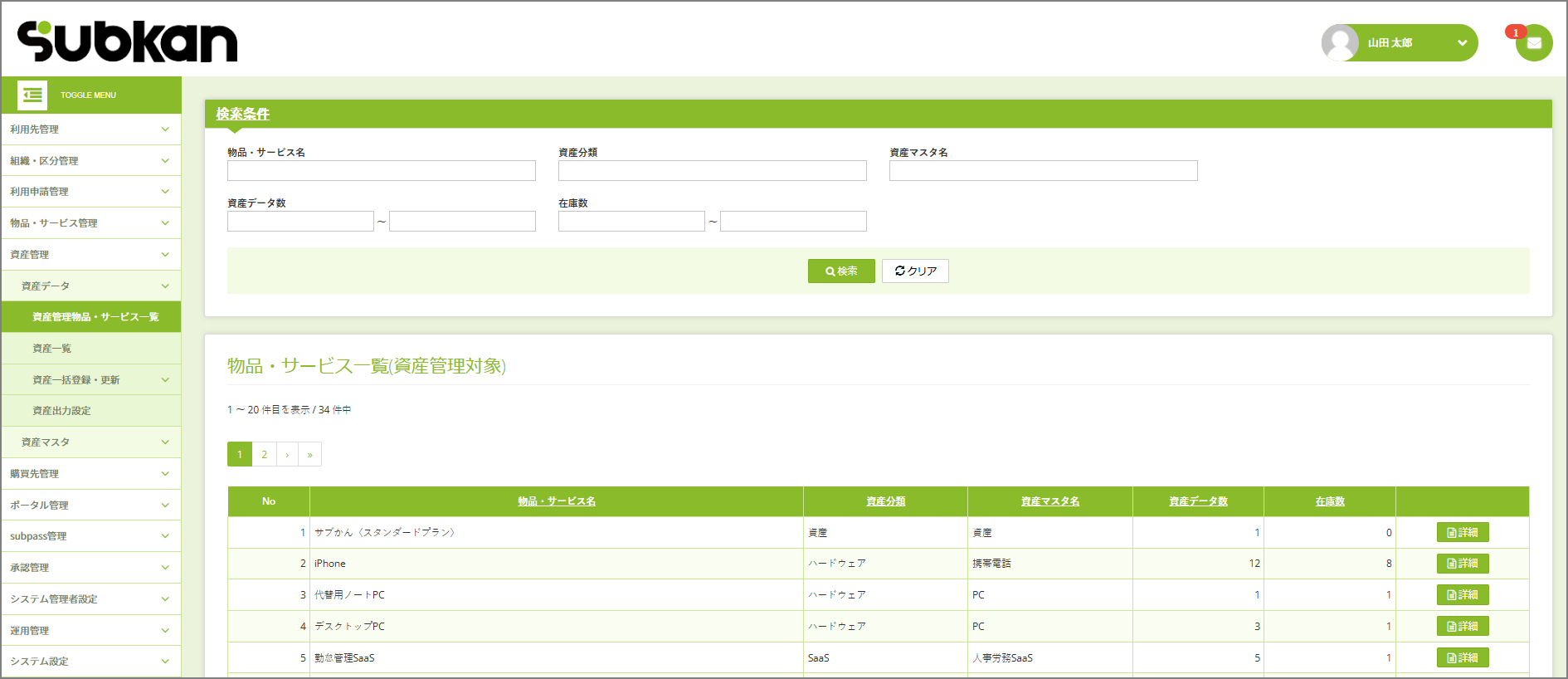Click the Subkan logo

(x=127, y=42)
